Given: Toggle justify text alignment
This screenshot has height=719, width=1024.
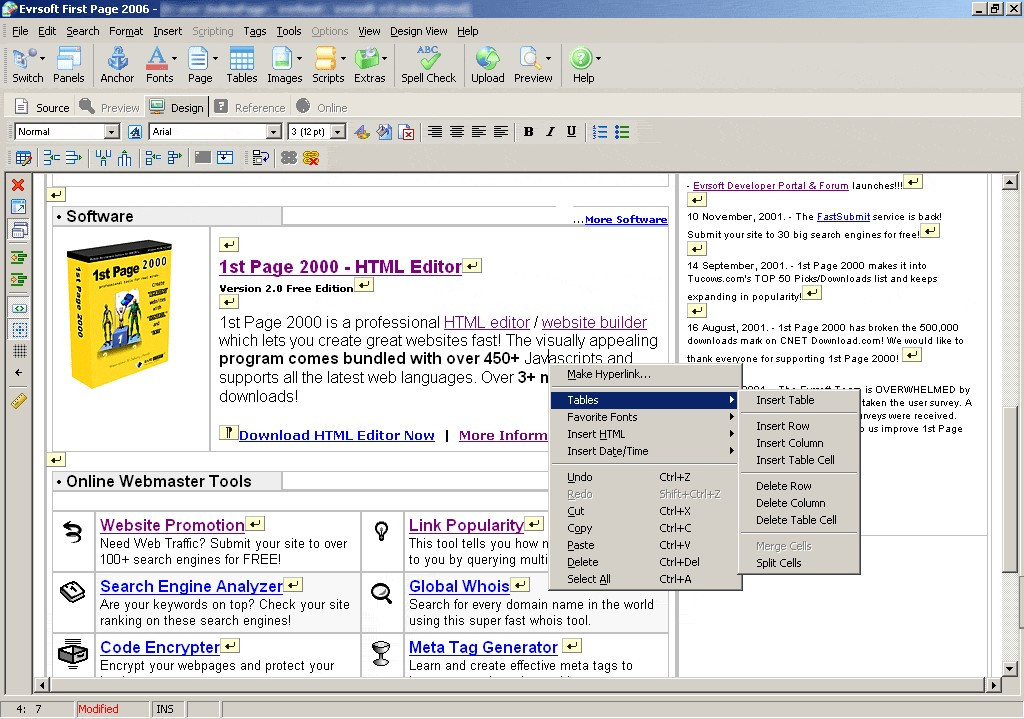Looking at the screenshot, I should pos(501,132).
